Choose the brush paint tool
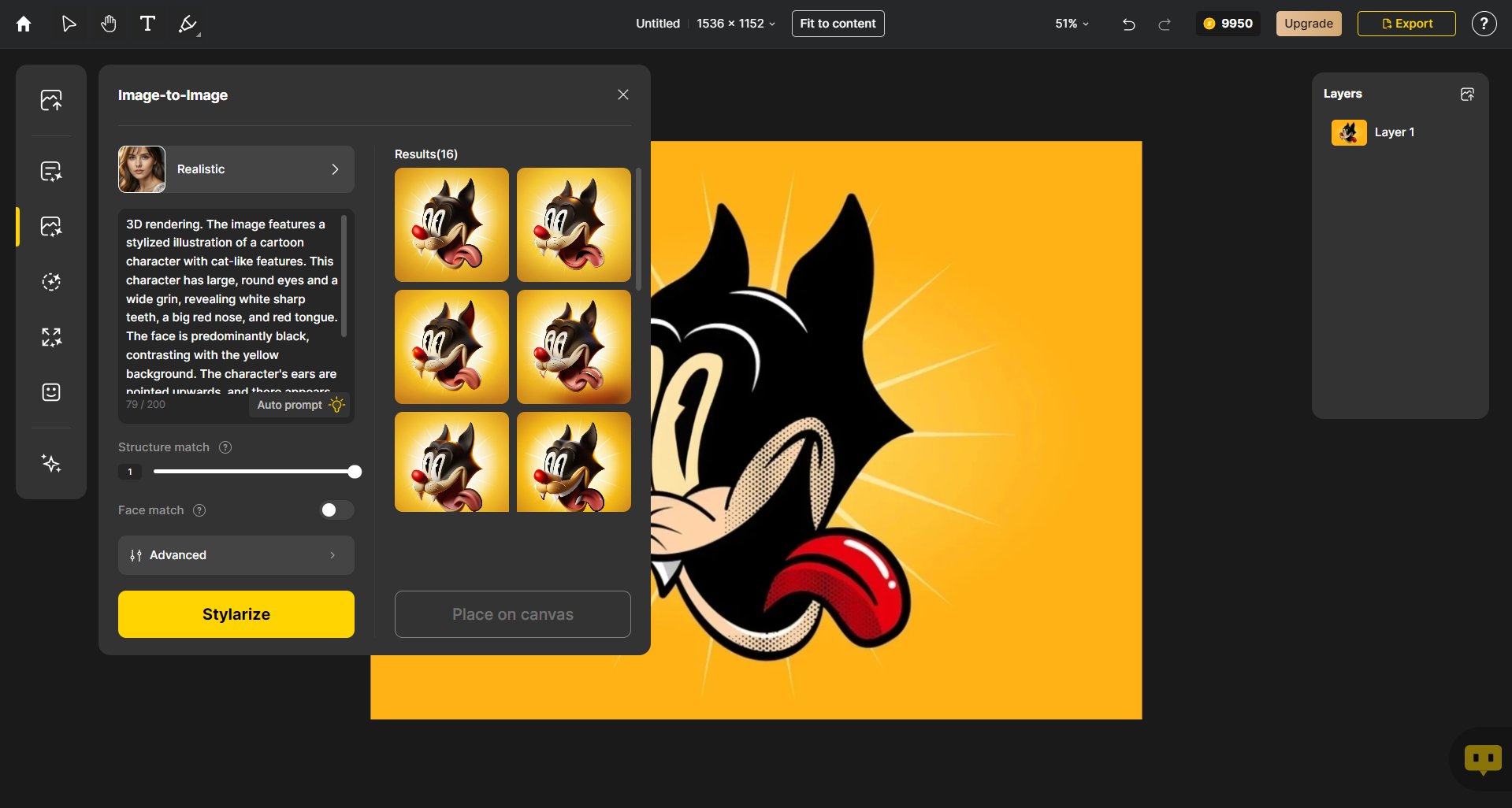1512x808 pixels. [188, 24]
